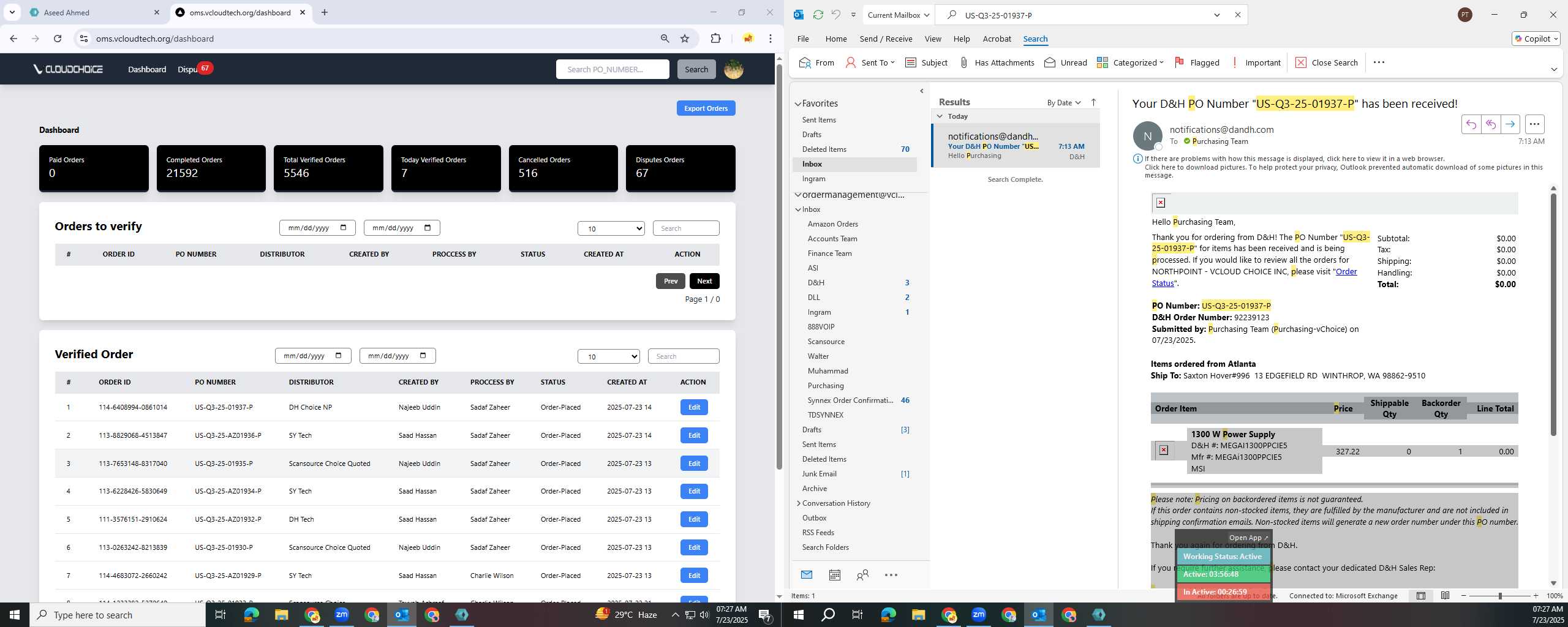The image size is (1568, 627).
Task: Click Reply arrow on the D&H email
Action: point(1471,124)
